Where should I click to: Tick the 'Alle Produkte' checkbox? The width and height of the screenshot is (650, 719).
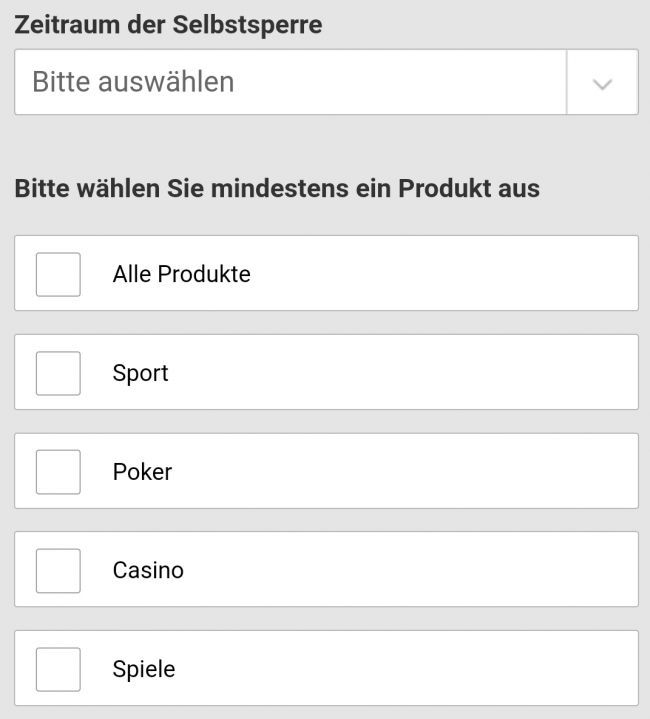pyautogui.click(x=58, y=274)
